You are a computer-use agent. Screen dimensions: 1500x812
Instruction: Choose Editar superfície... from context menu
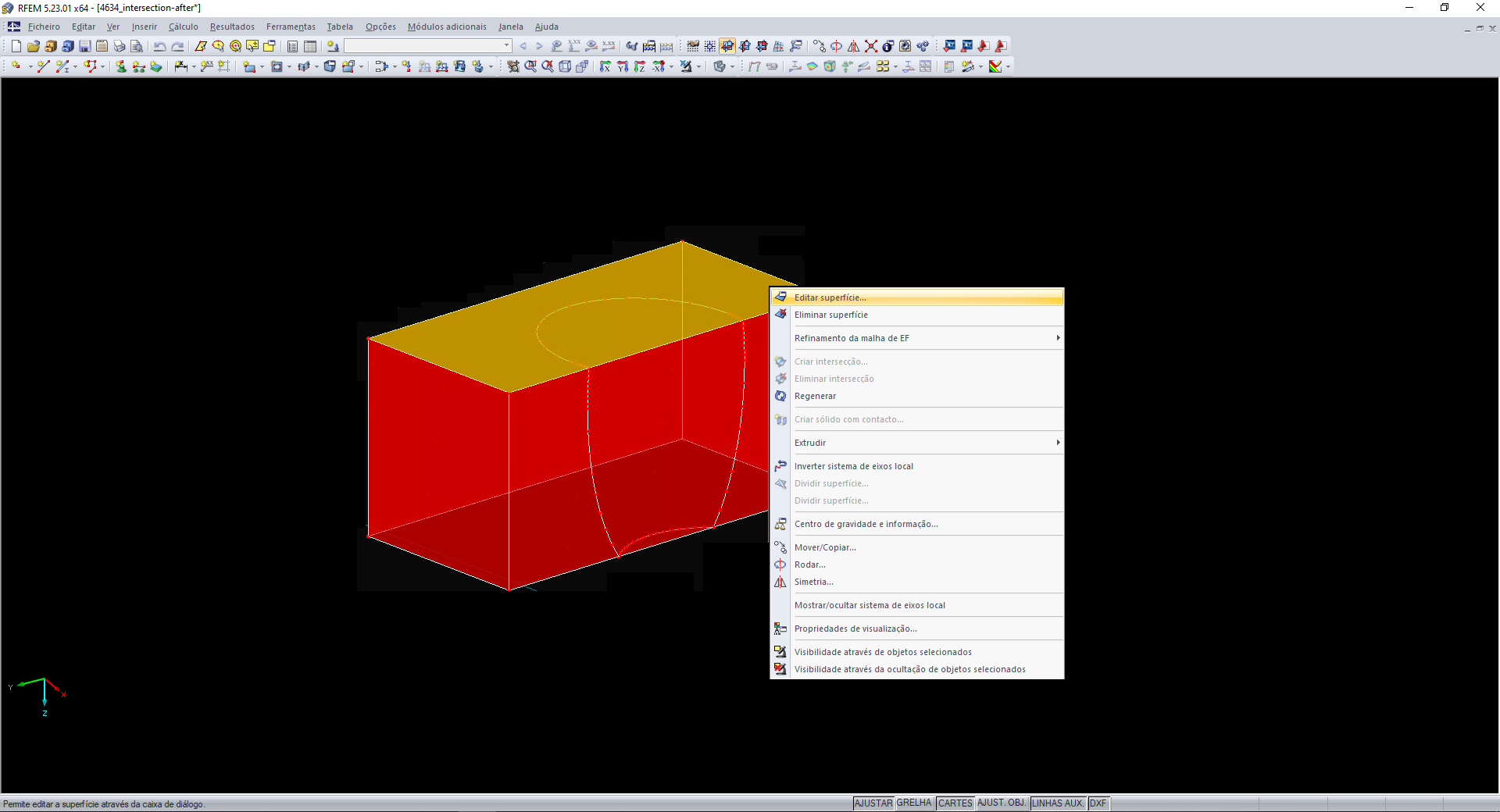917,297
